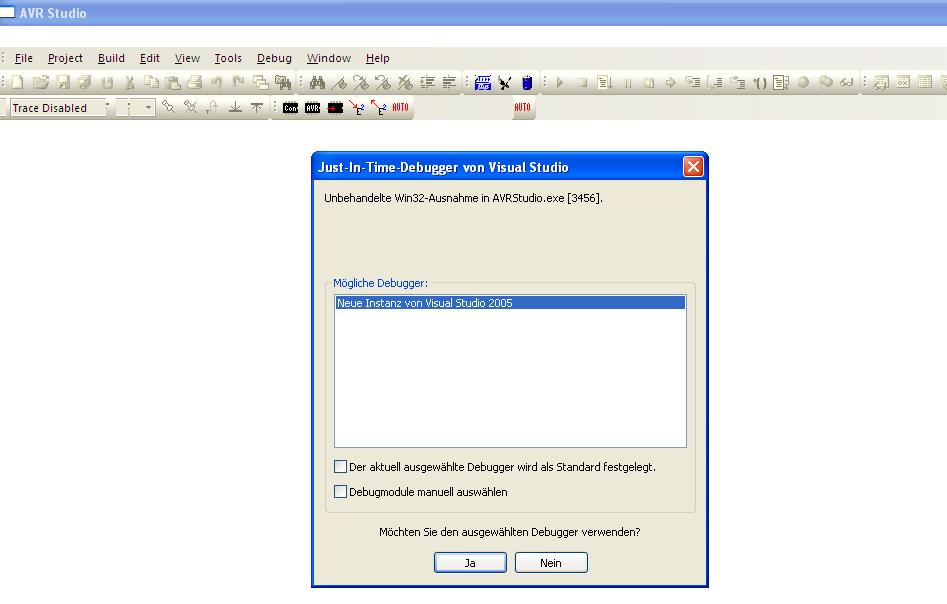The image size is (947, 604).
Task: Click the Decrease Indent icon
Action: click(x=449, y=82)
